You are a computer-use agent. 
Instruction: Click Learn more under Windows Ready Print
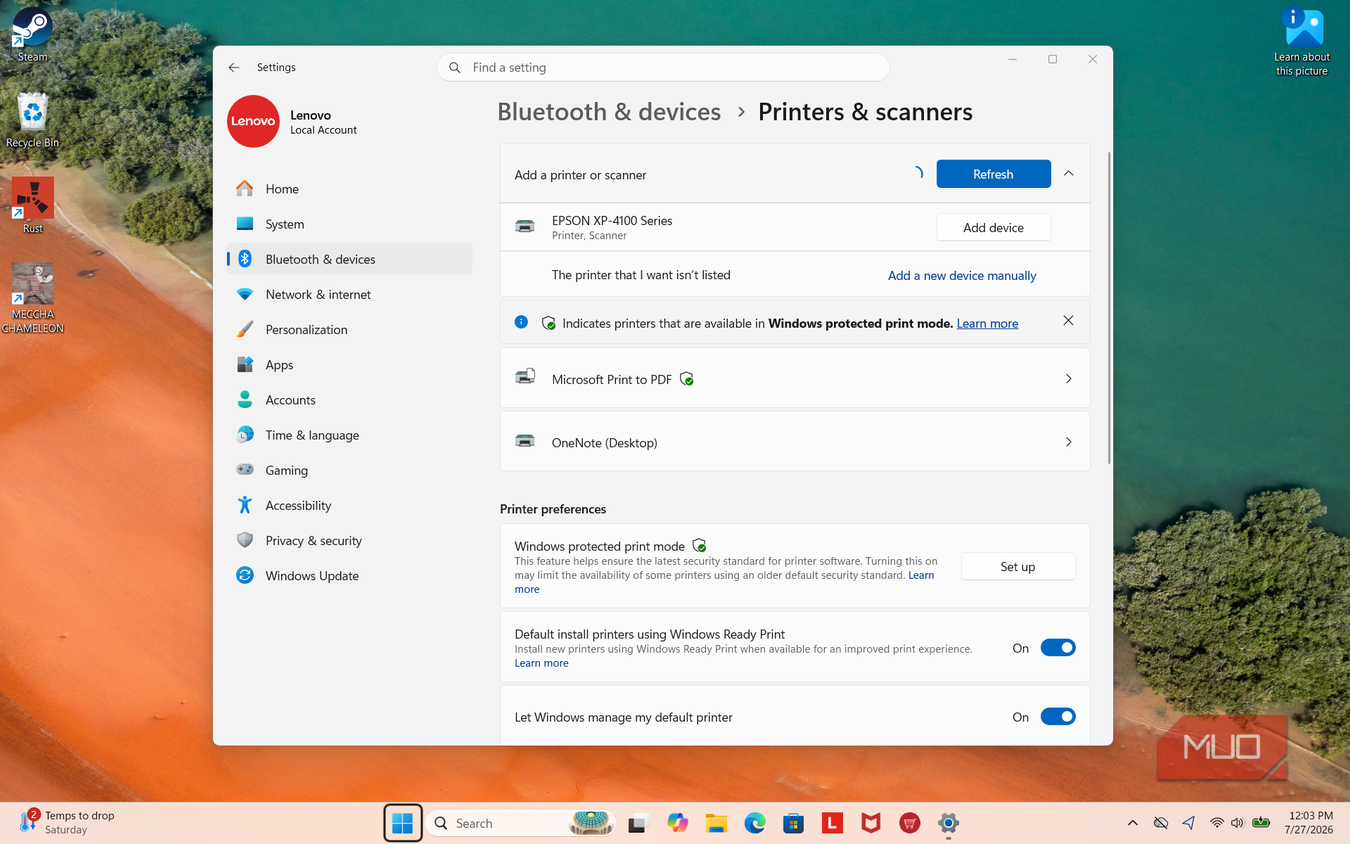[541, 663]
